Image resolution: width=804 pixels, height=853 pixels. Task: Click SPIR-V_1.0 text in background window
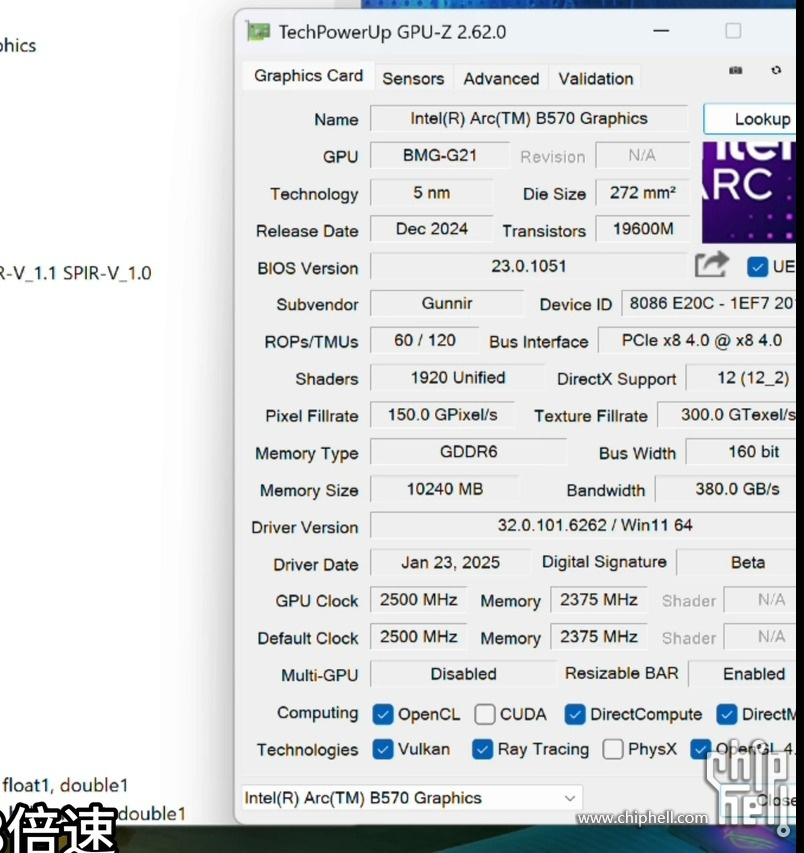107,273
